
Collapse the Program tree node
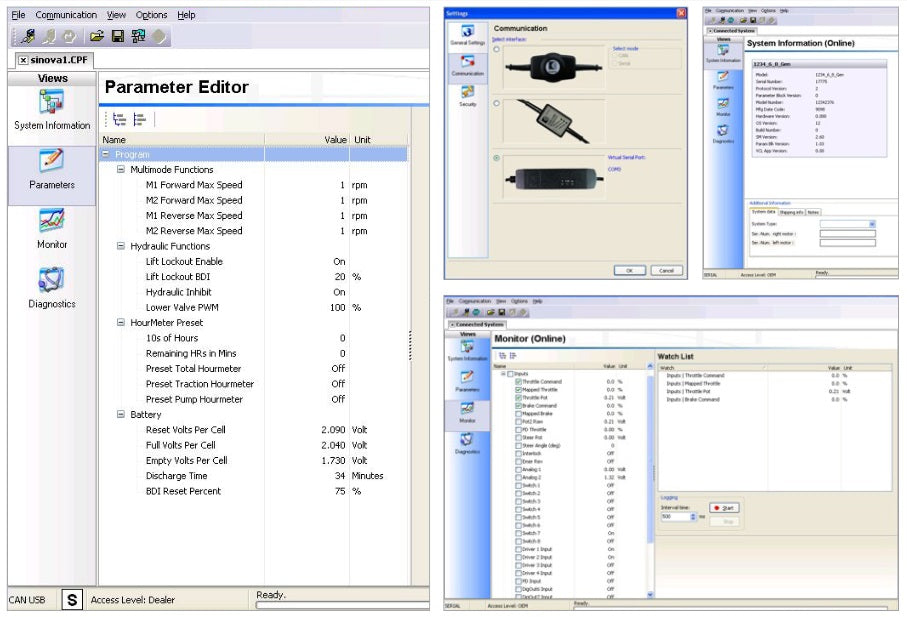pyautogui.click(x=108, y=154)
